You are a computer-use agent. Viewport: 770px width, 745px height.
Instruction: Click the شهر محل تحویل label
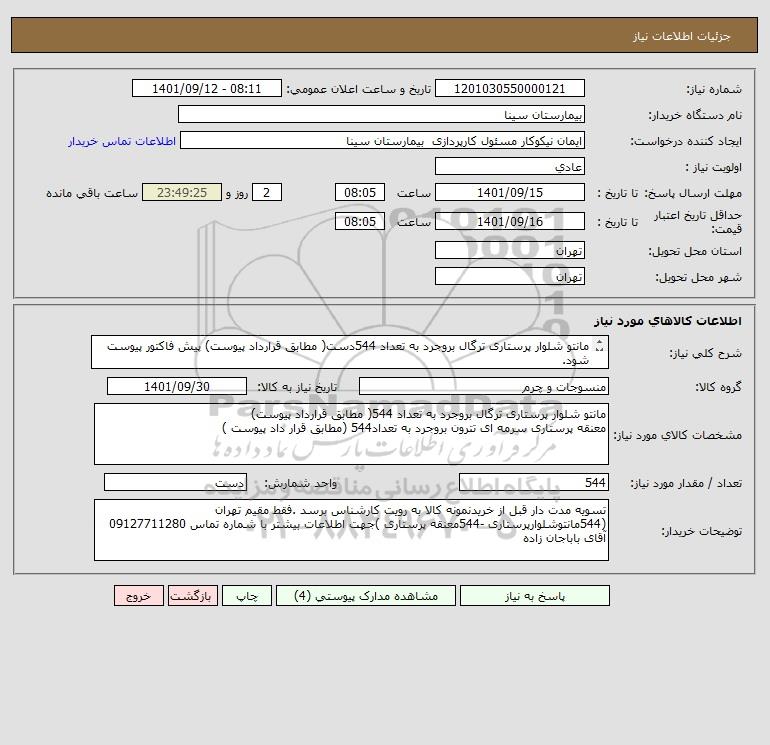coord(699,277)
